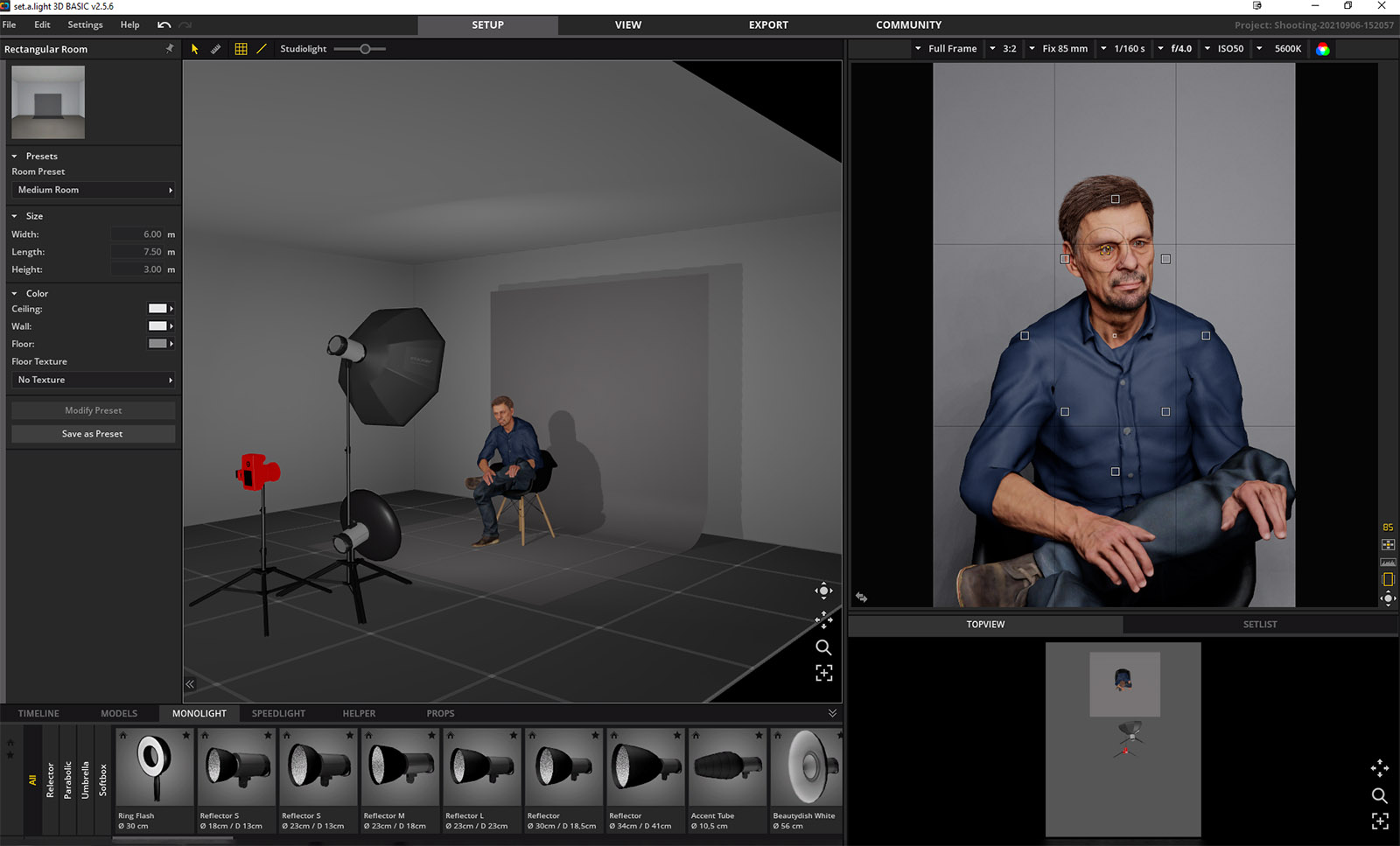
Task: Open the Settings menu
Action: (x=85, y=25)
